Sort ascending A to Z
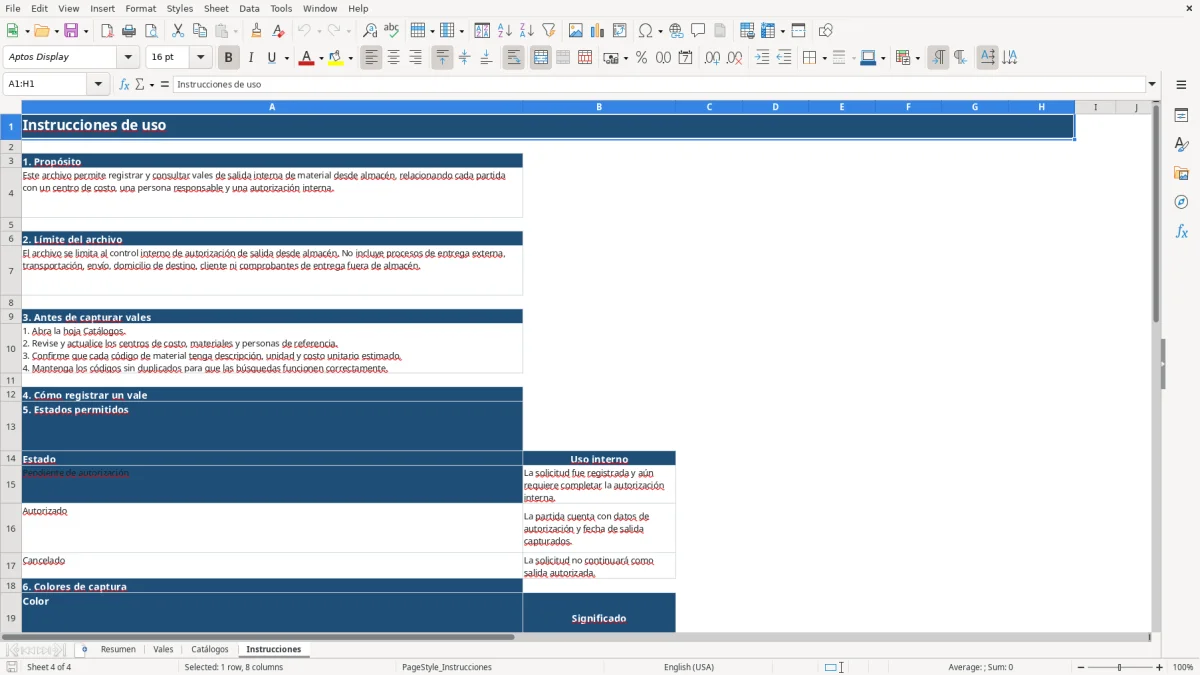The height and width of the screenshot is (675, 1200). [505, 31]
